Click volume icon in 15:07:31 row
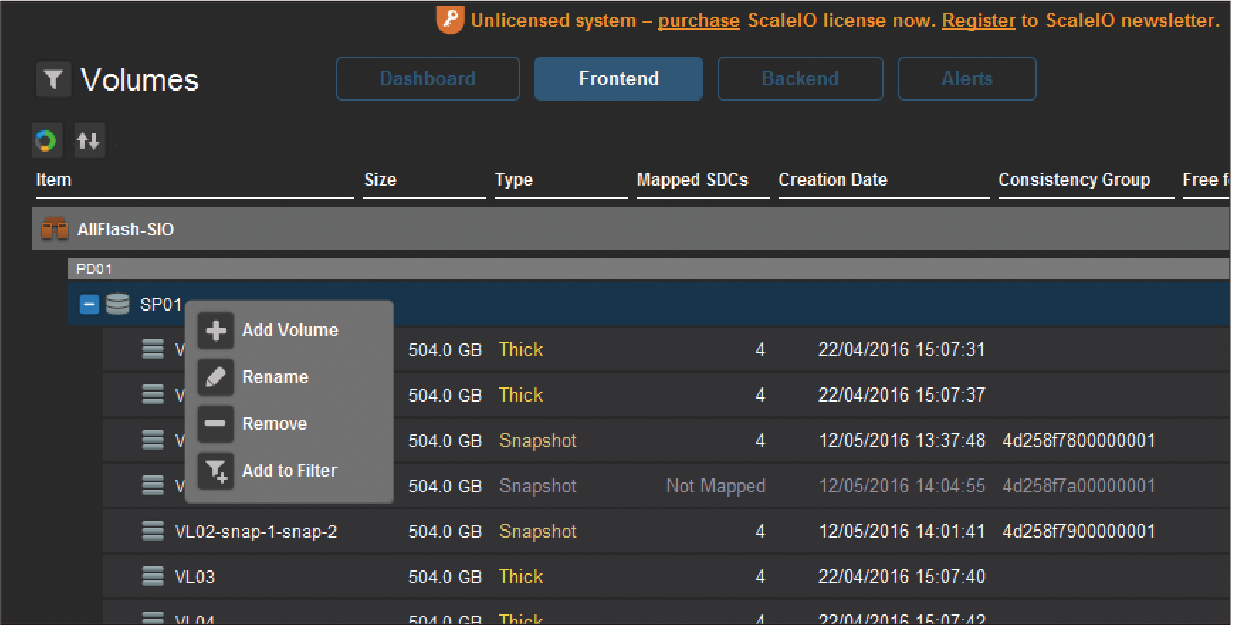The height and width of the screenshot is (628, 1234). pyautogui.click(x=153, y=349)
